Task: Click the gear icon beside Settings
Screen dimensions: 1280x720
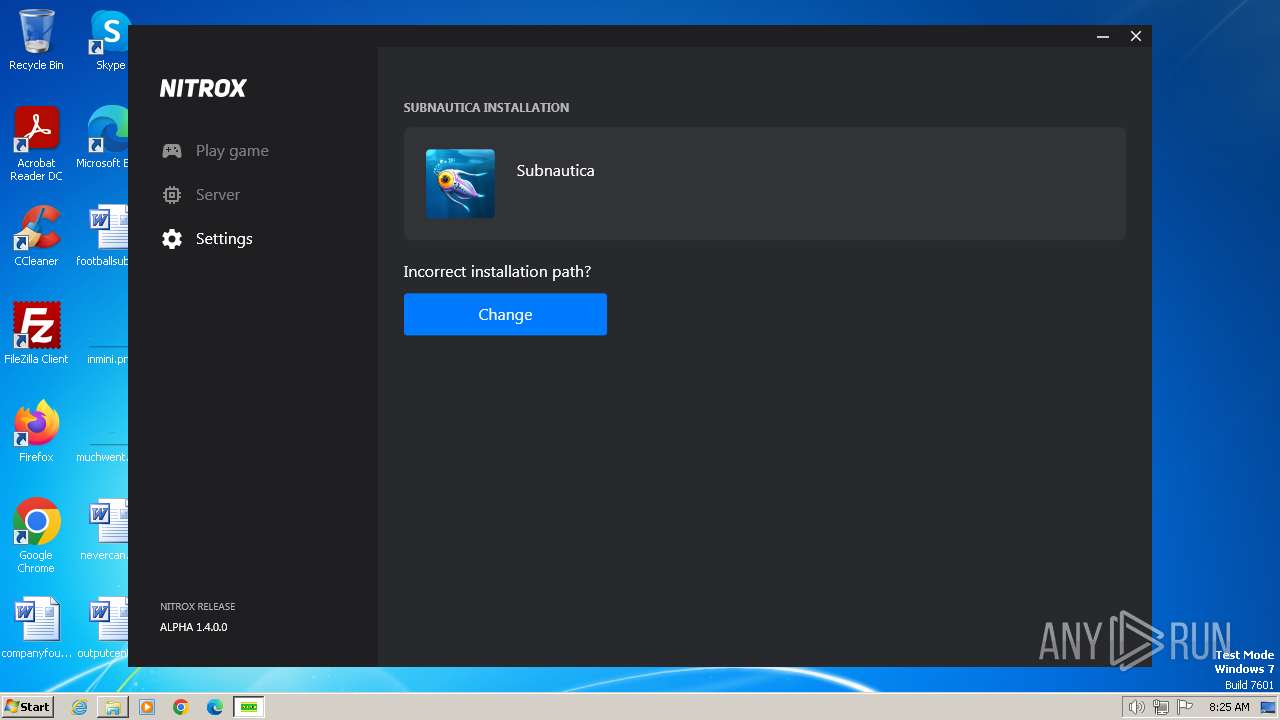Action: (x=172, y=239)
